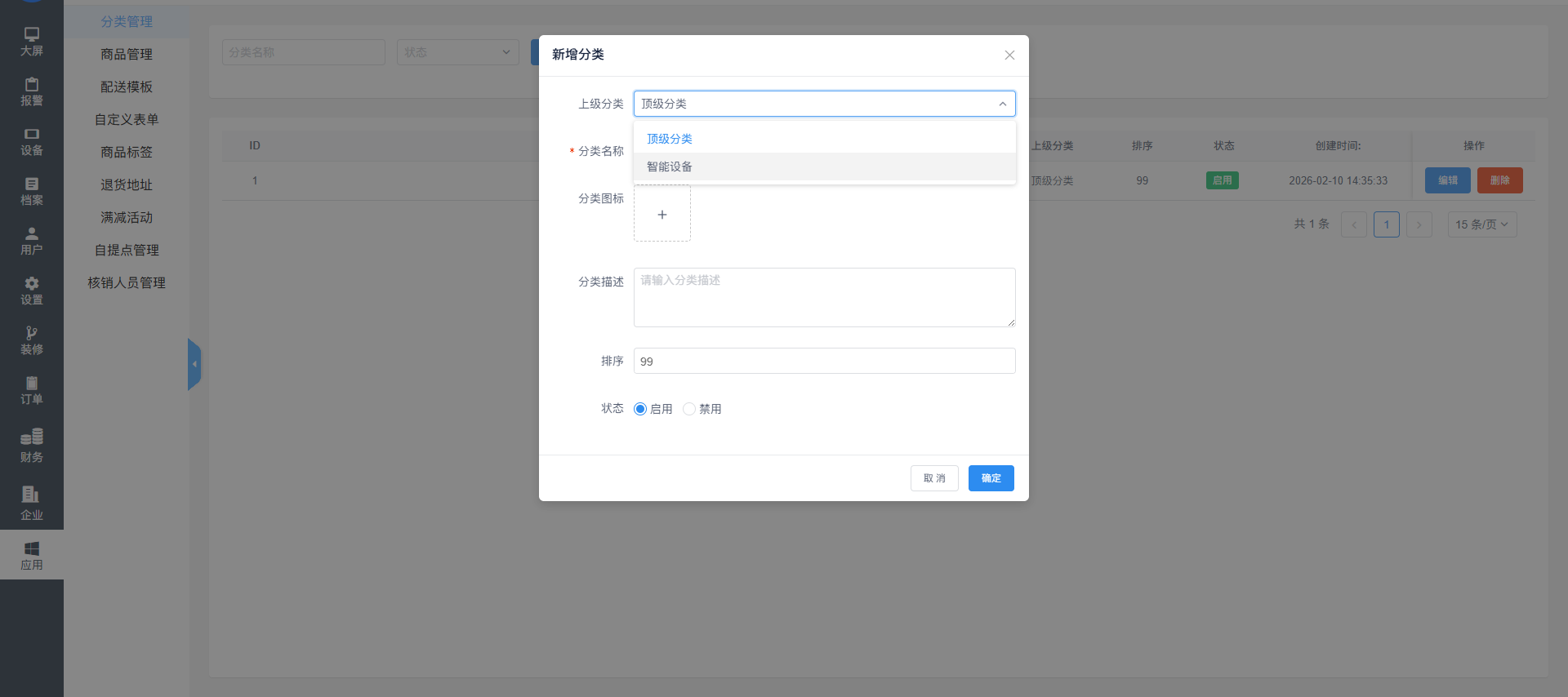Close the 新增分类 dialog with X
1568x697 pixels.
click(1009, 55)
